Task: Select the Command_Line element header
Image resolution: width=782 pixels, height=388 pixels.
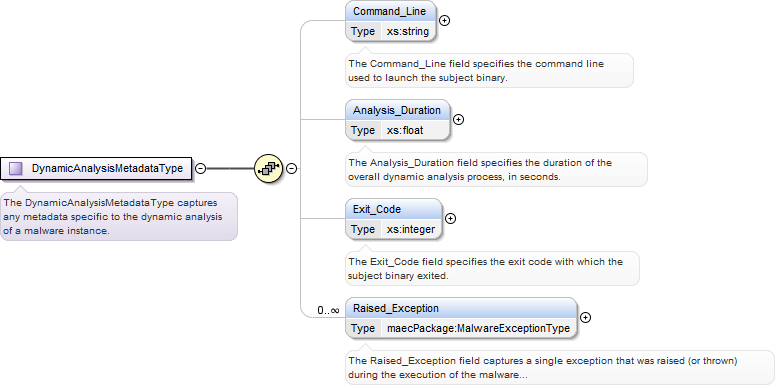Action: (x=391, y=11)
